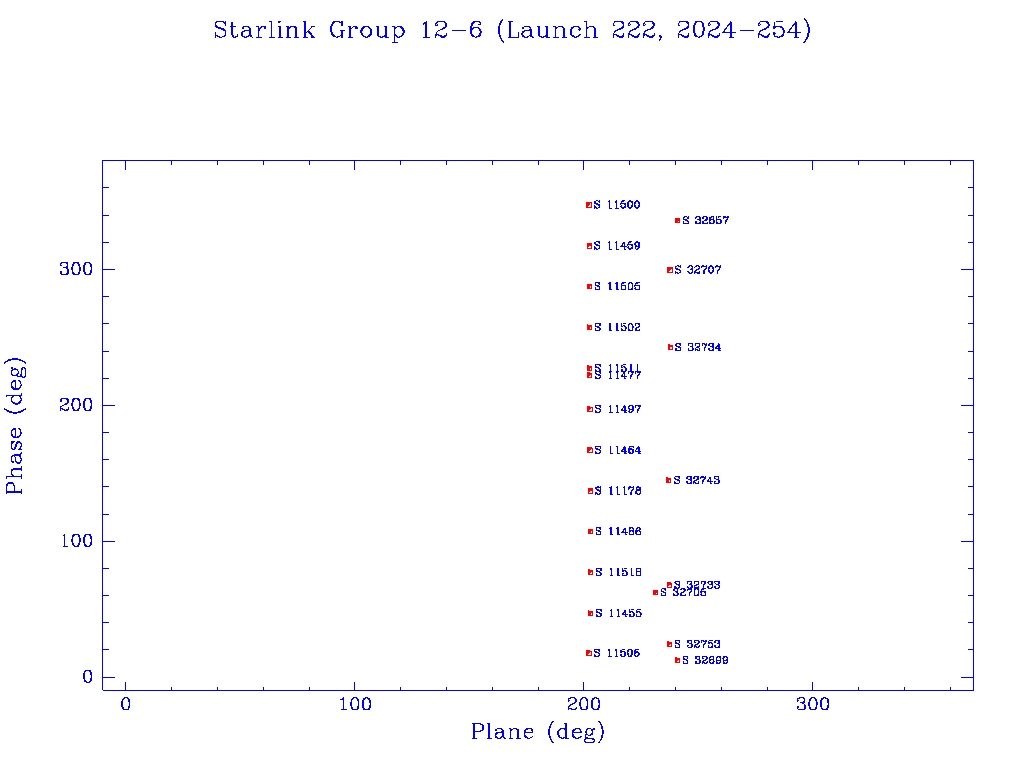The width and height of the screenshot is (1024, 768).
Task: Select the S 11502 satellite label
Action: (617, 327)
